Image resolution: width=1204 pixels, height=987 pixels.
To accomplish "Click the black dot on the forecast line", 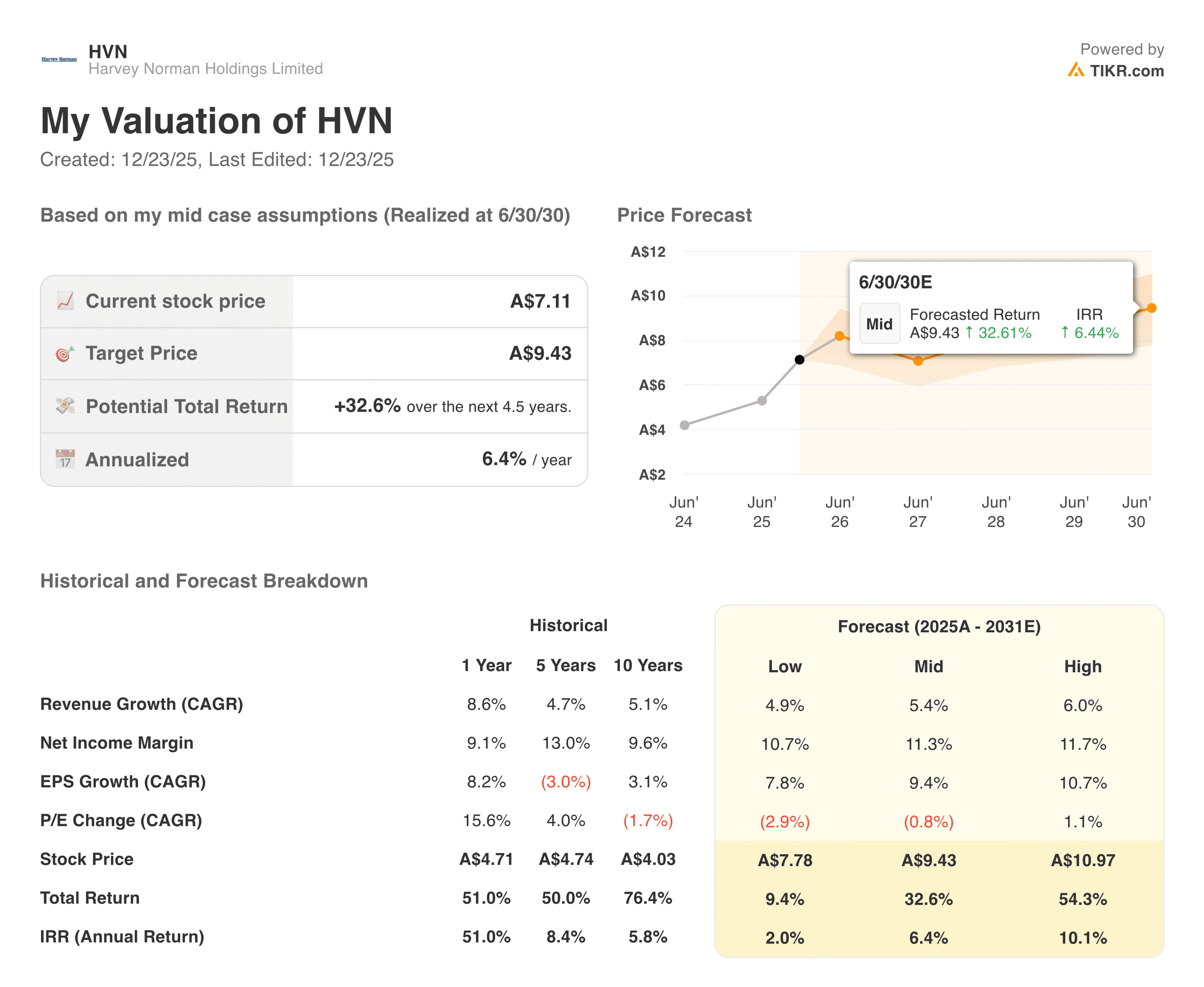I will [799, 359].
